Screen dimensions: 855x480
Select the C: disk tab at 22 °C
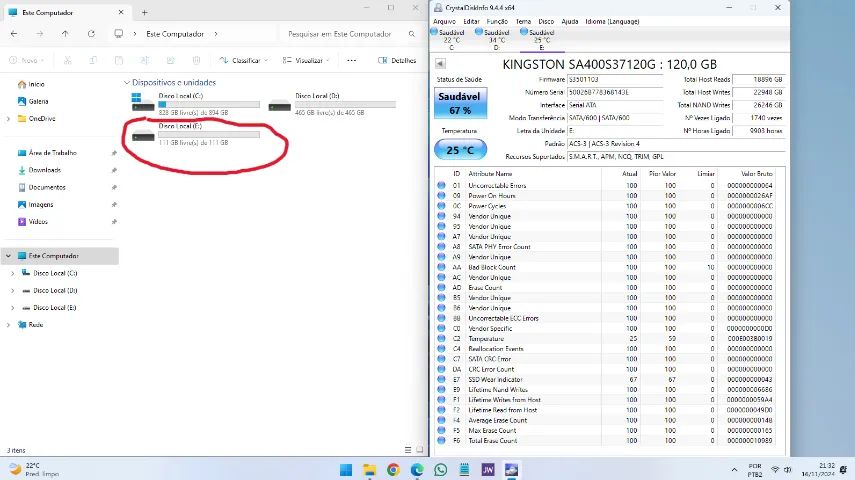[448, 40]
